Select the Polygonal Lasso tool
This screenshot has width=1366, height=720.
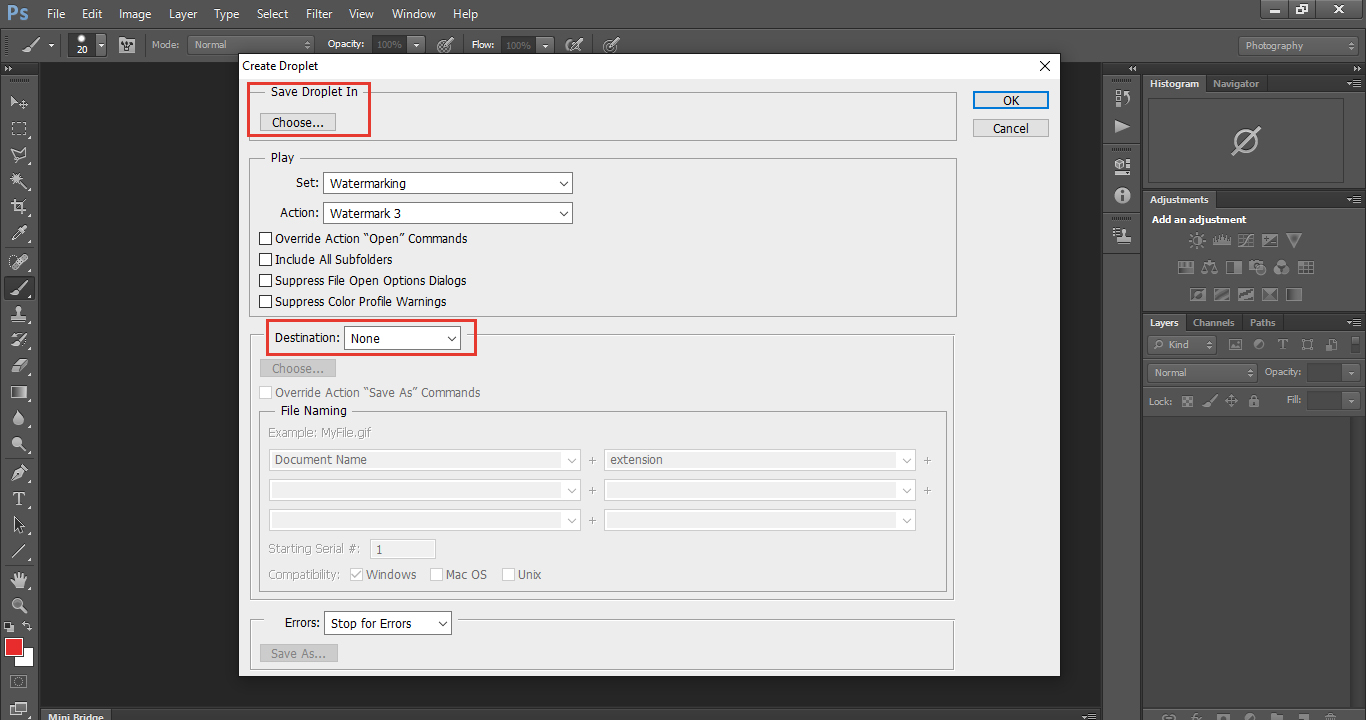[19, 155]
